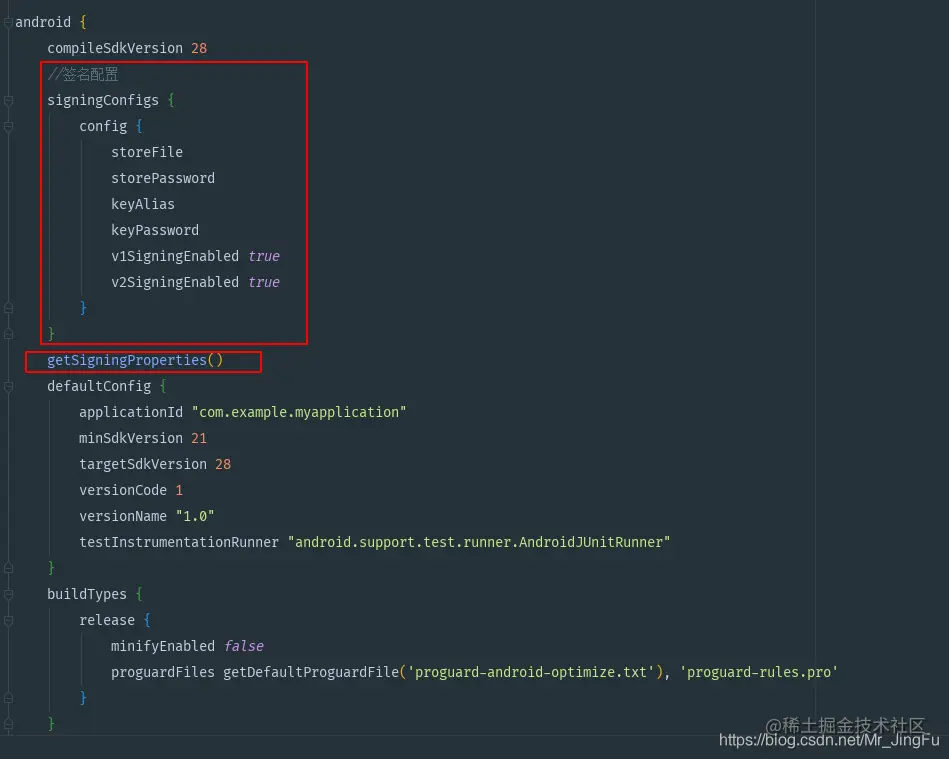Click v2SigningEnabled property
The height and width of the screenshot is (759, 949).
coord(175,283)
